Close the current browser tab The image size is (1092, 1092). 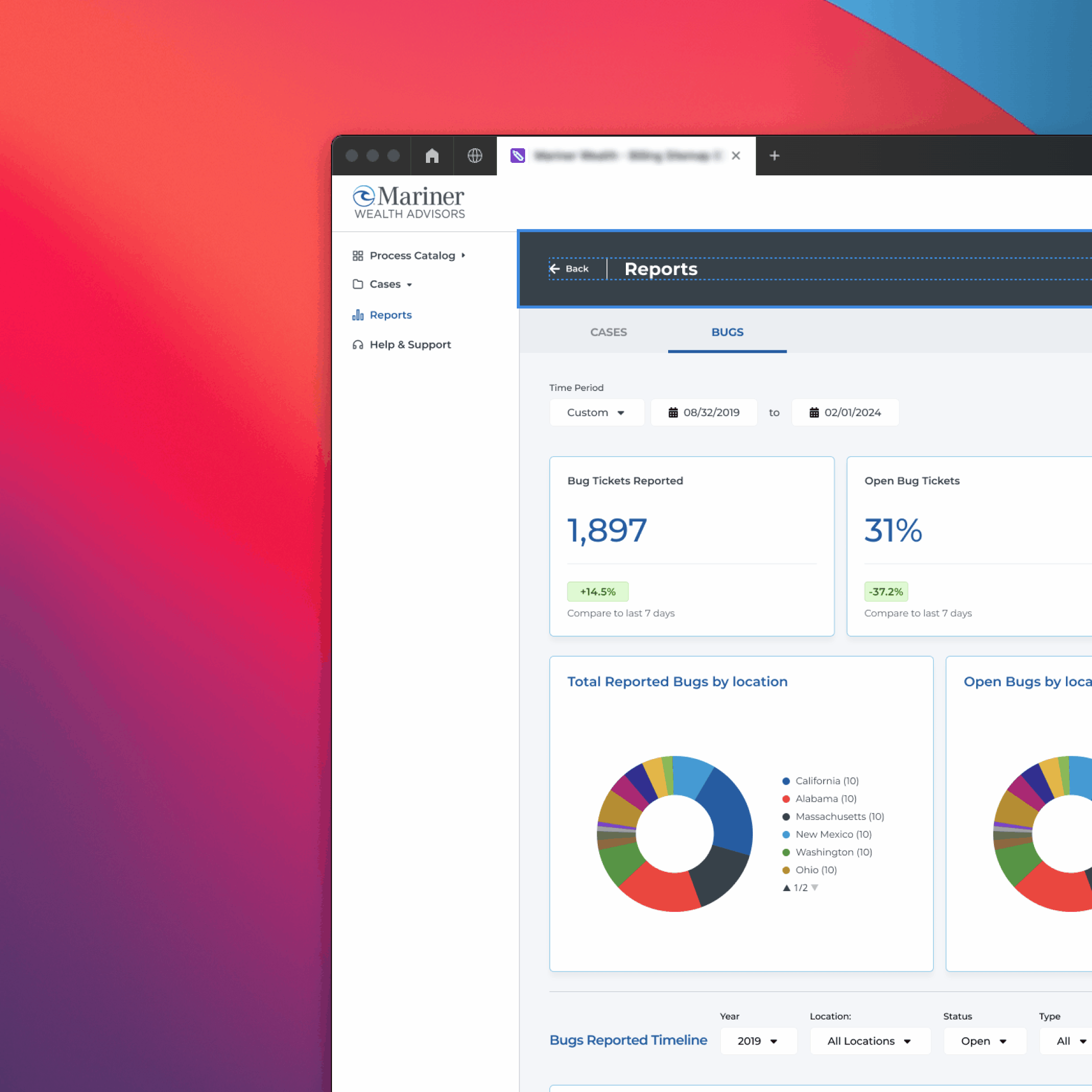click(x=736, y=156)
